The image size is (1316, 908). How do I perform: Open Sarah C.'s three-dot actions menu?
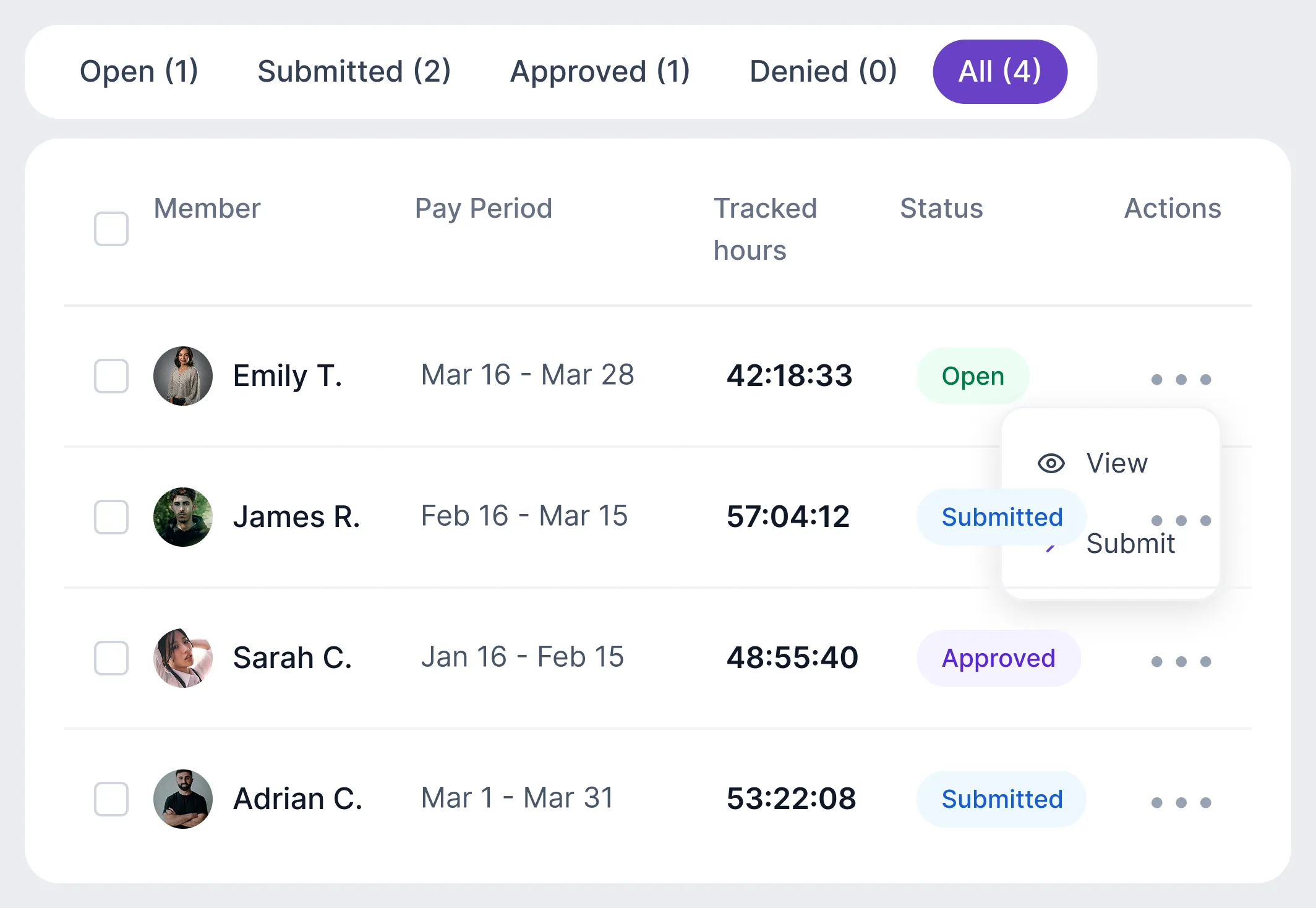click(1181, 661)
